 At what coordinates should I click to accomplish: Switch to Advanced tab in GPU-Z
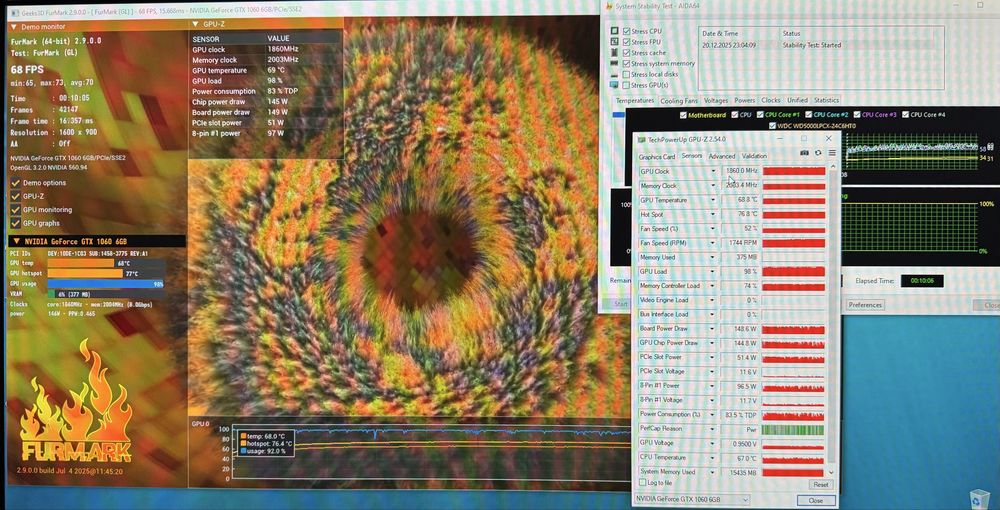[722, 156]
